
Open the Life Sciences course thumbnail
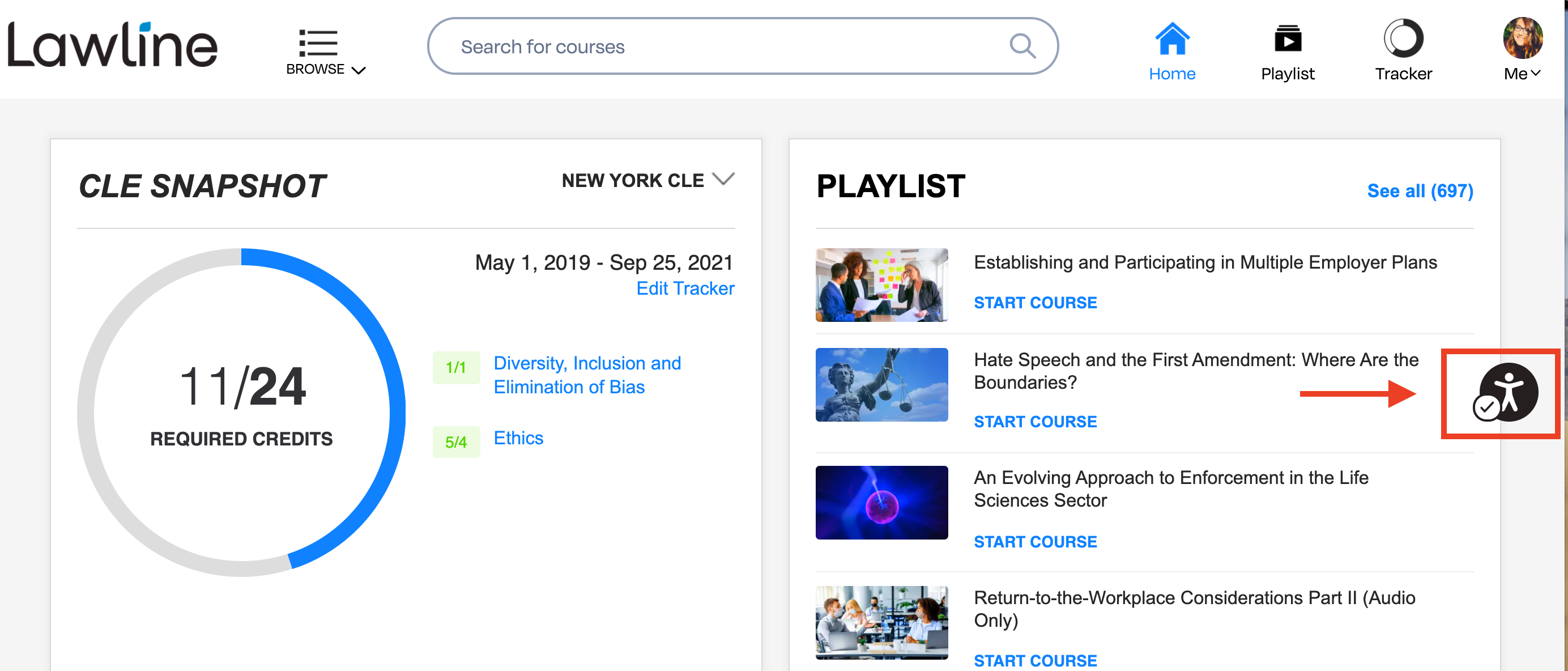881,502
